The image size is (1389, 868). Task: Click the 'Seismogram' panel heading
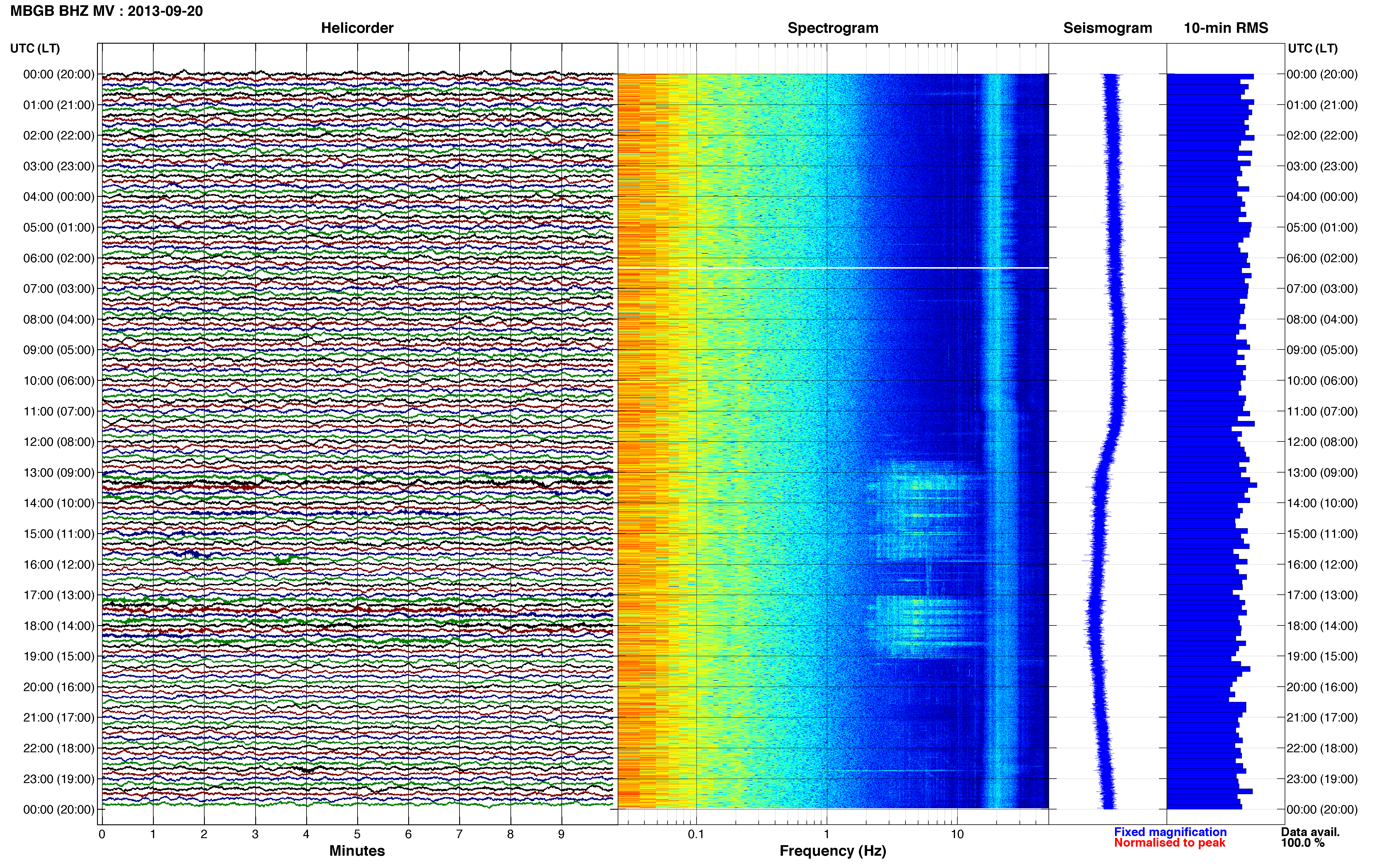[x=1108, y=28]
